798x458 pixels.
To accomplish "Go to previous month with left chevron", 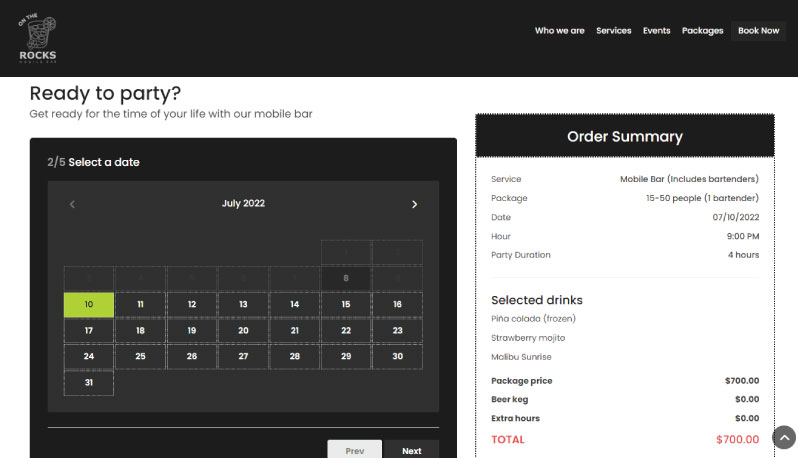I will [72, 204].
